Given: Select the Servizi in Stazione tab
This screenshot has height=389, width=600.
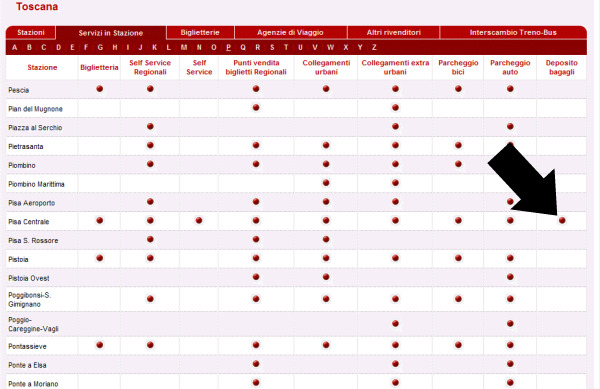Looking at the screenshot, I should (111, 33).
